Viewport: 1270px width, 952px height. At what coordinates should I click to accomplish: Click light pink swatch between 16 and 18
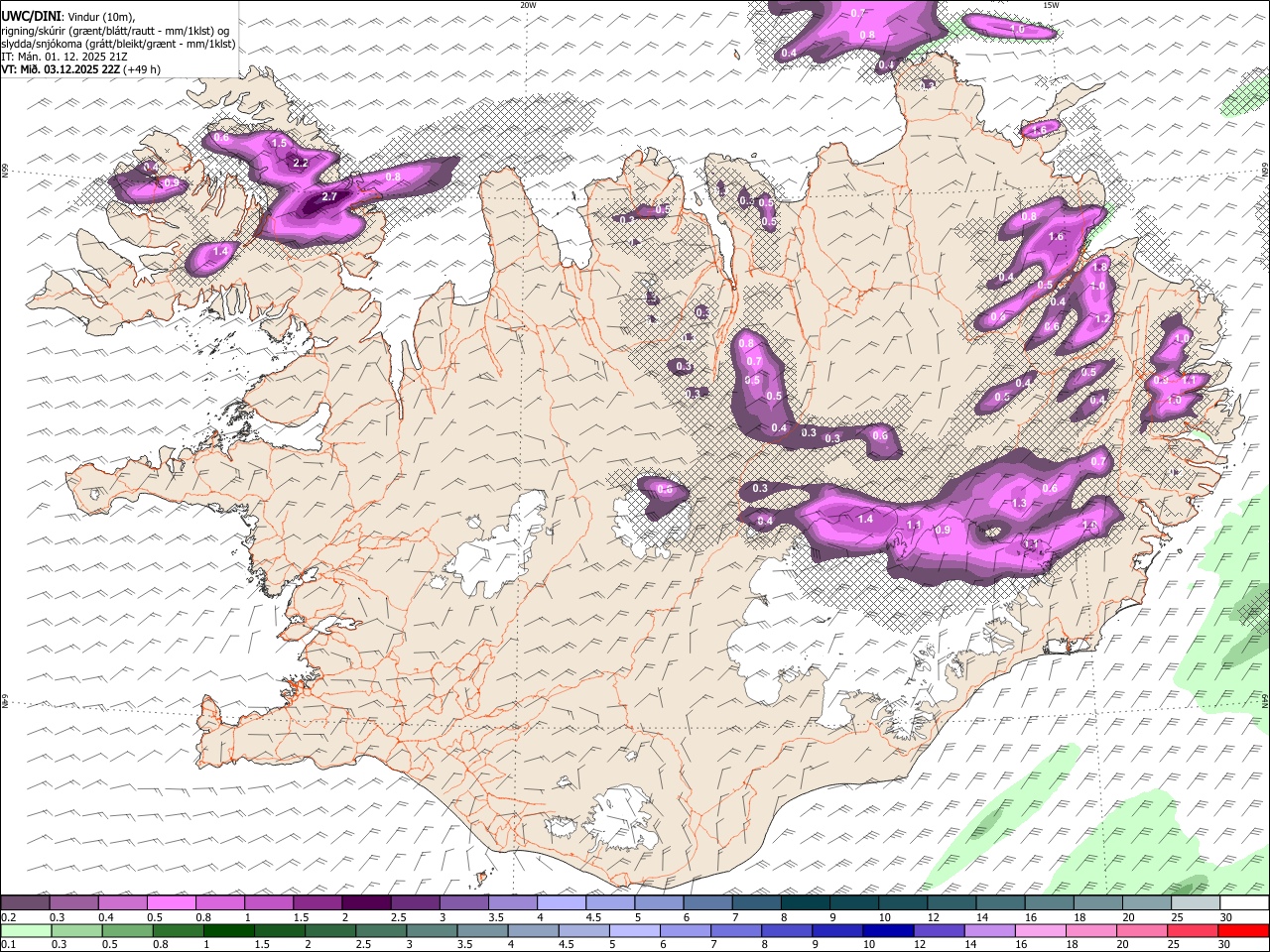click(1041, 930)
